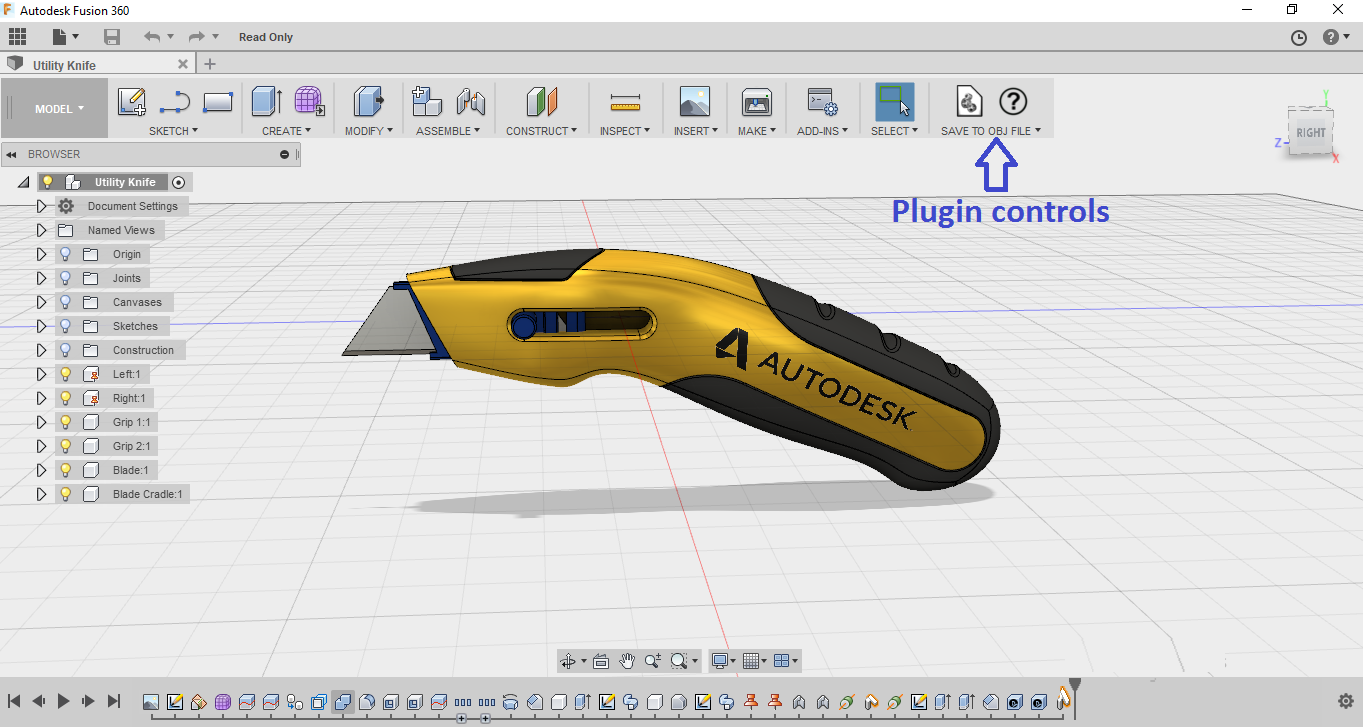Open the INSPECT menu
Image resolution: width=1363 pixels, height=727 pixels.
pyautogui.click(x=625, y=131)
